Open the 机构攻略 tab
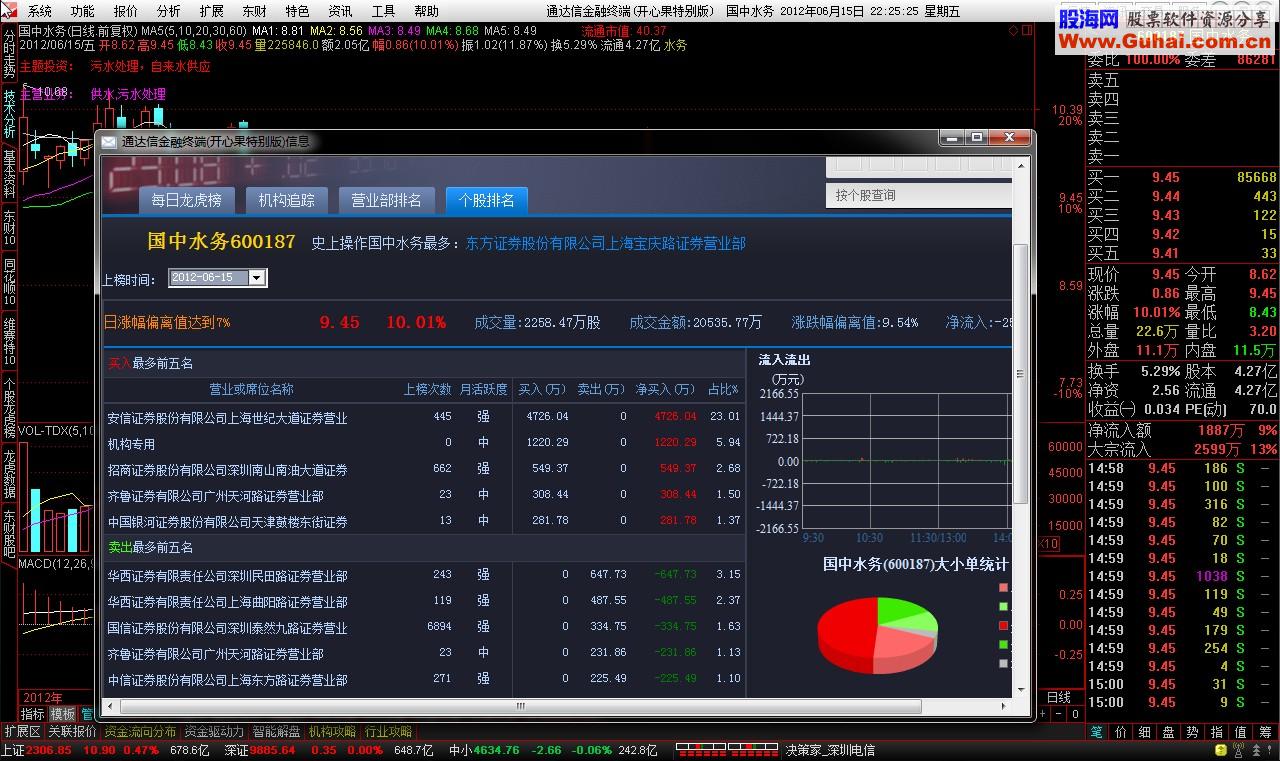This screenshot has height=761, width=1280. point(332,732)
